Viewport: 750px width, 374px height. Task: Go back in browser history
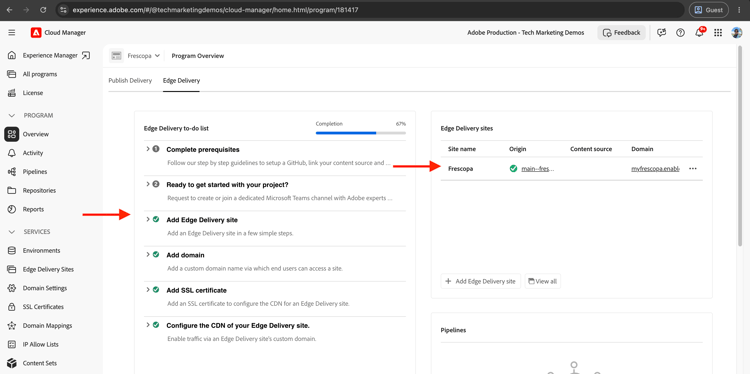[x=10, y=10]
